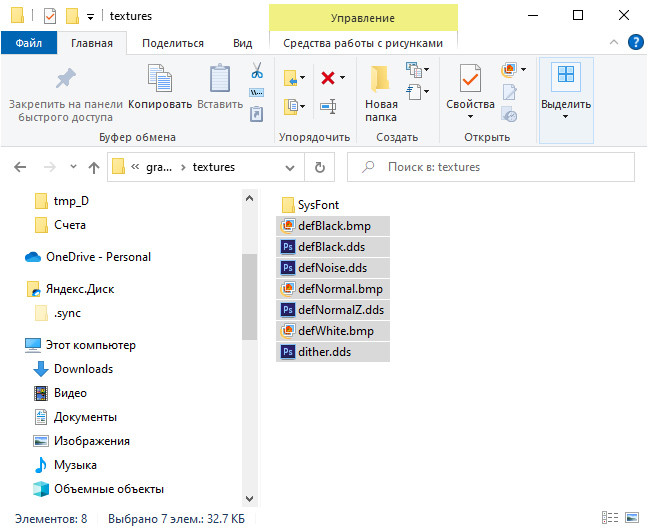
Task: Switch to the Поделиться ribbon tab
Action: (173, 43)
